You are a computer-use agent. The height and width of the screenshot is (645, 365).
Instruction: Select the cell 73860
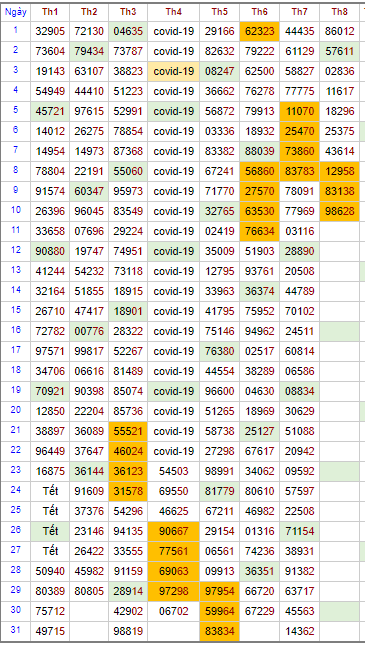pos(299,151)
